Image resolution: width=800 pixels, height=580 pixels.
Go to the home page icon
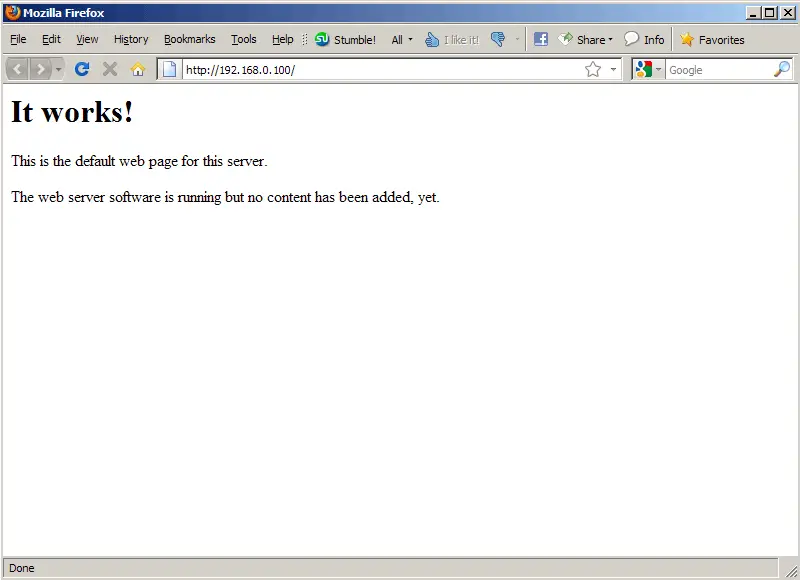click(138, 69)
